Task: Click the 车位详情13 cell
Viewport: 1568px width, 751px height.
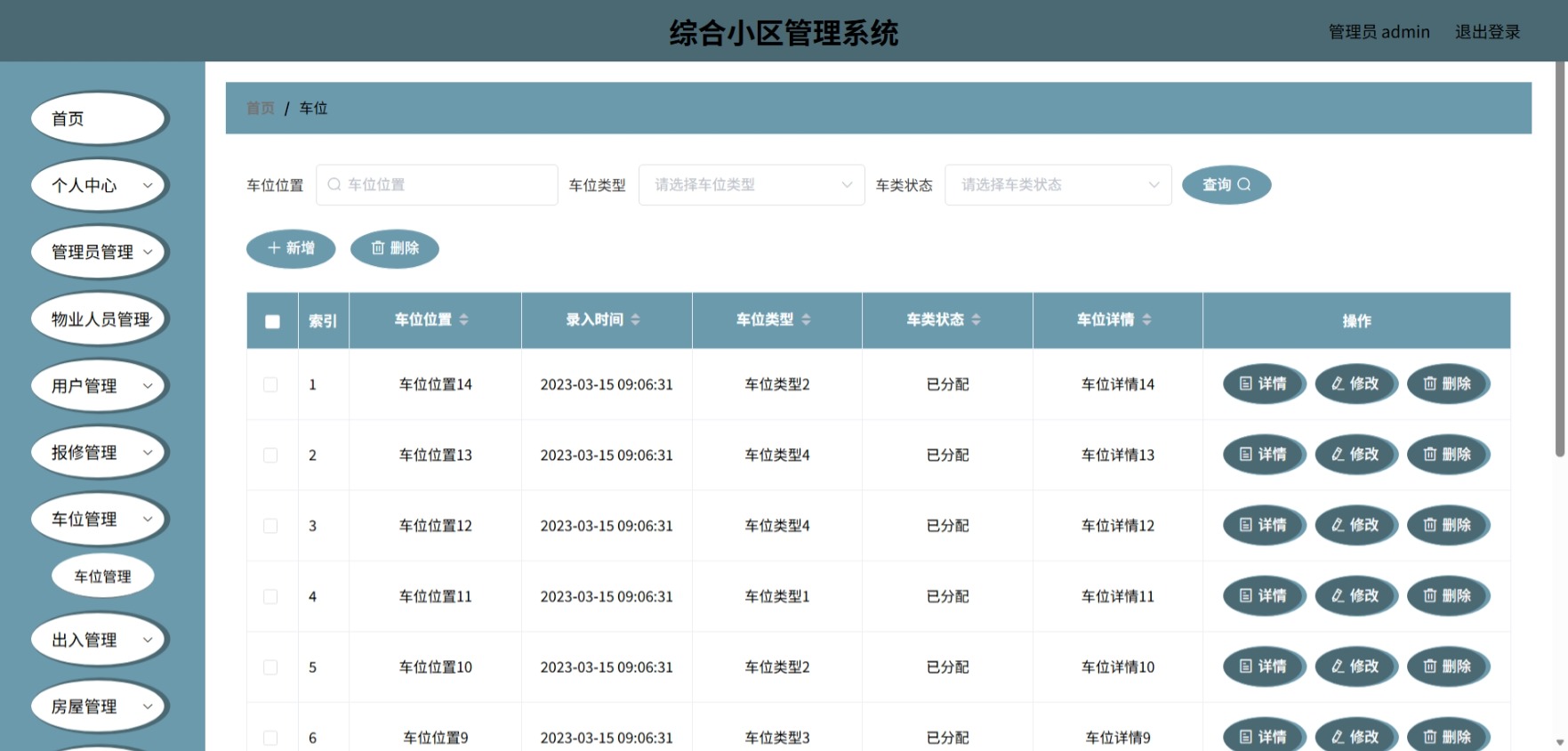Action: point(1118,455)
